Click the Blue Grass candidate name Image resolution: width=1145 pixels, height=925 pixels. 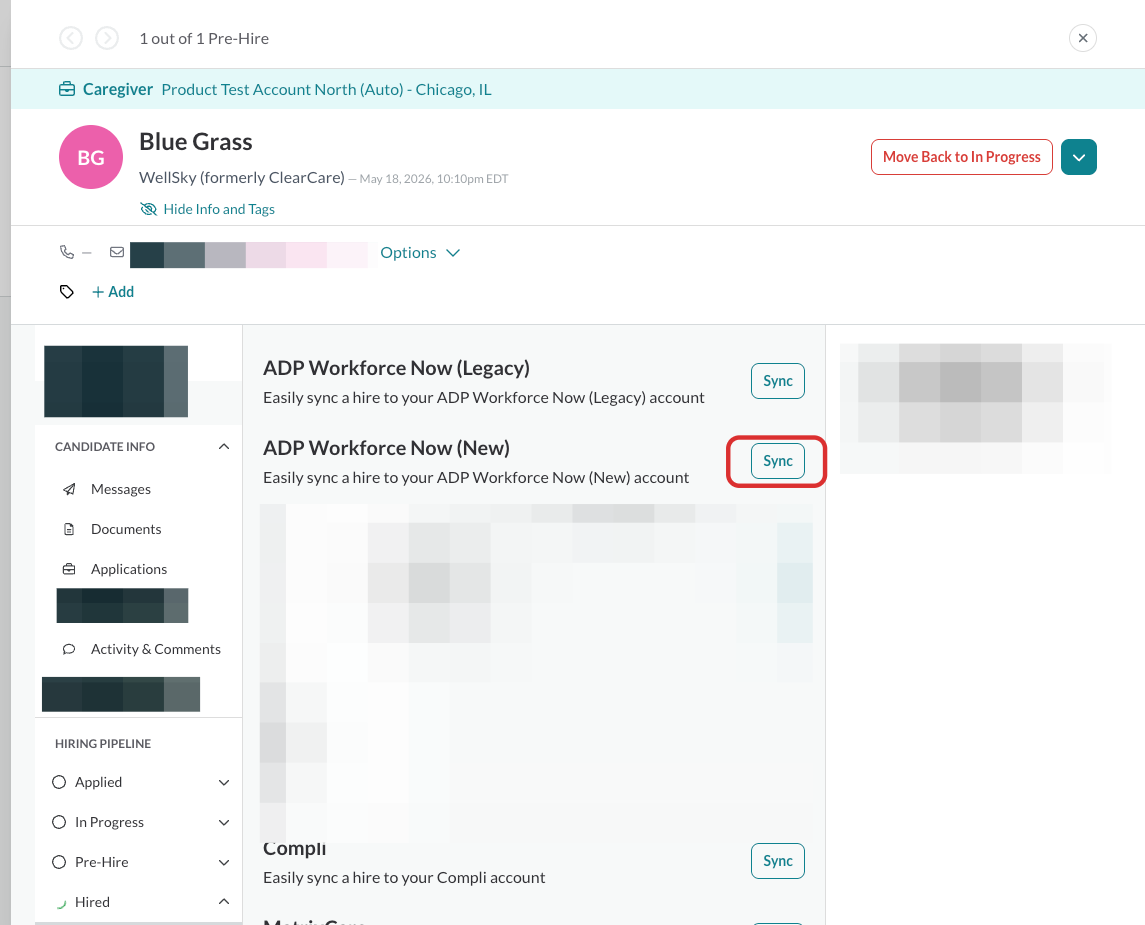click(196, 142)
